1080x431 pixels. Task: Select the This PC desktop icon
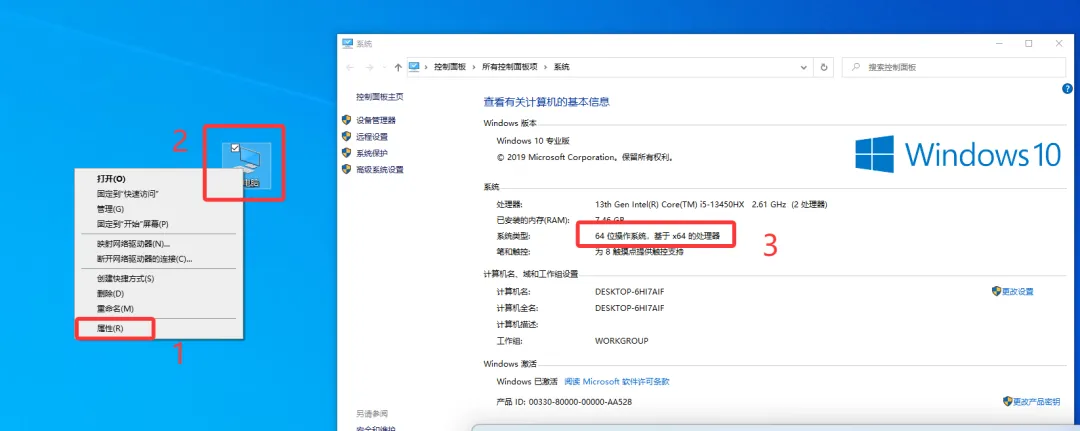pos(247,167)
